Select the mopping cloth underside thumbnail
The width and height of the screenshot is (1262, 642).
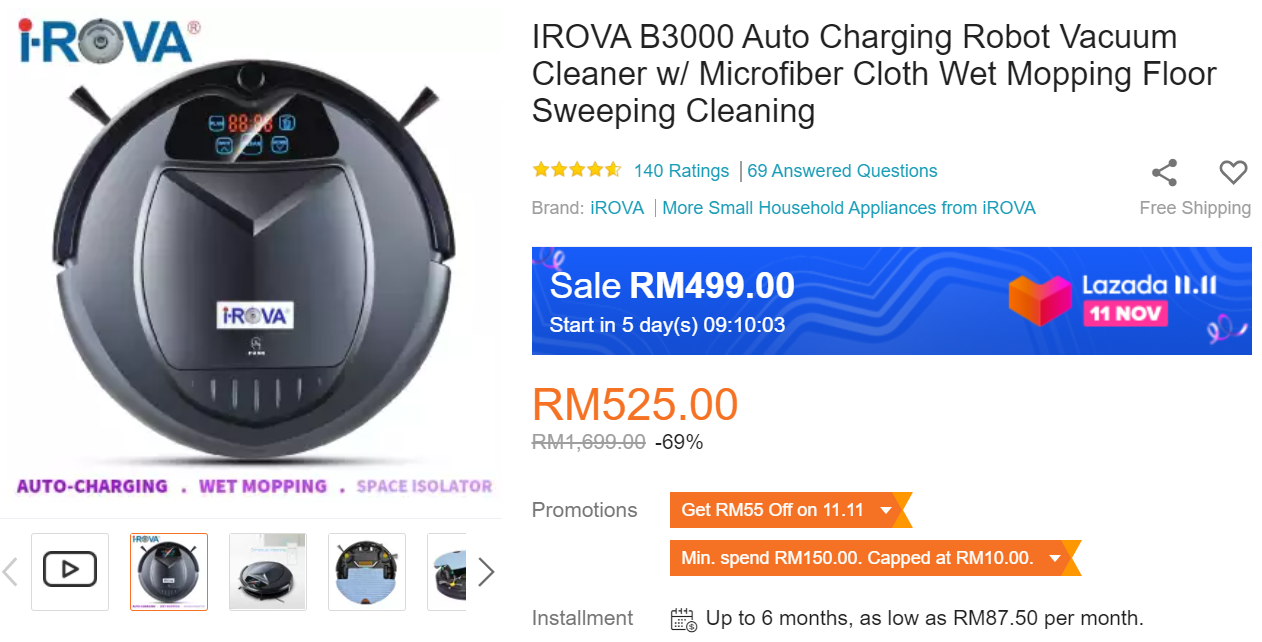click(367, 571)
